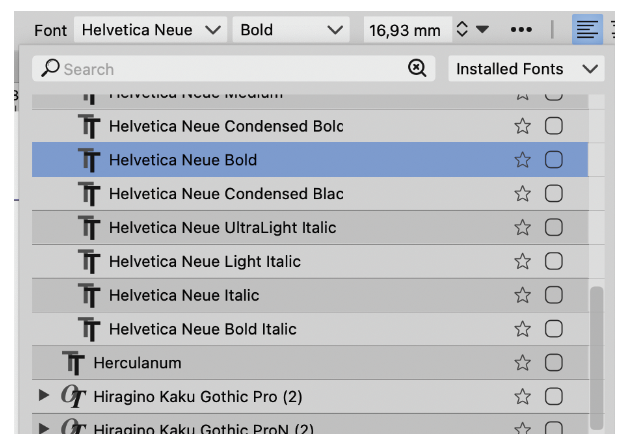
Task: Tick checkbox for Helvetica Neue Italic
Action: 554,295
